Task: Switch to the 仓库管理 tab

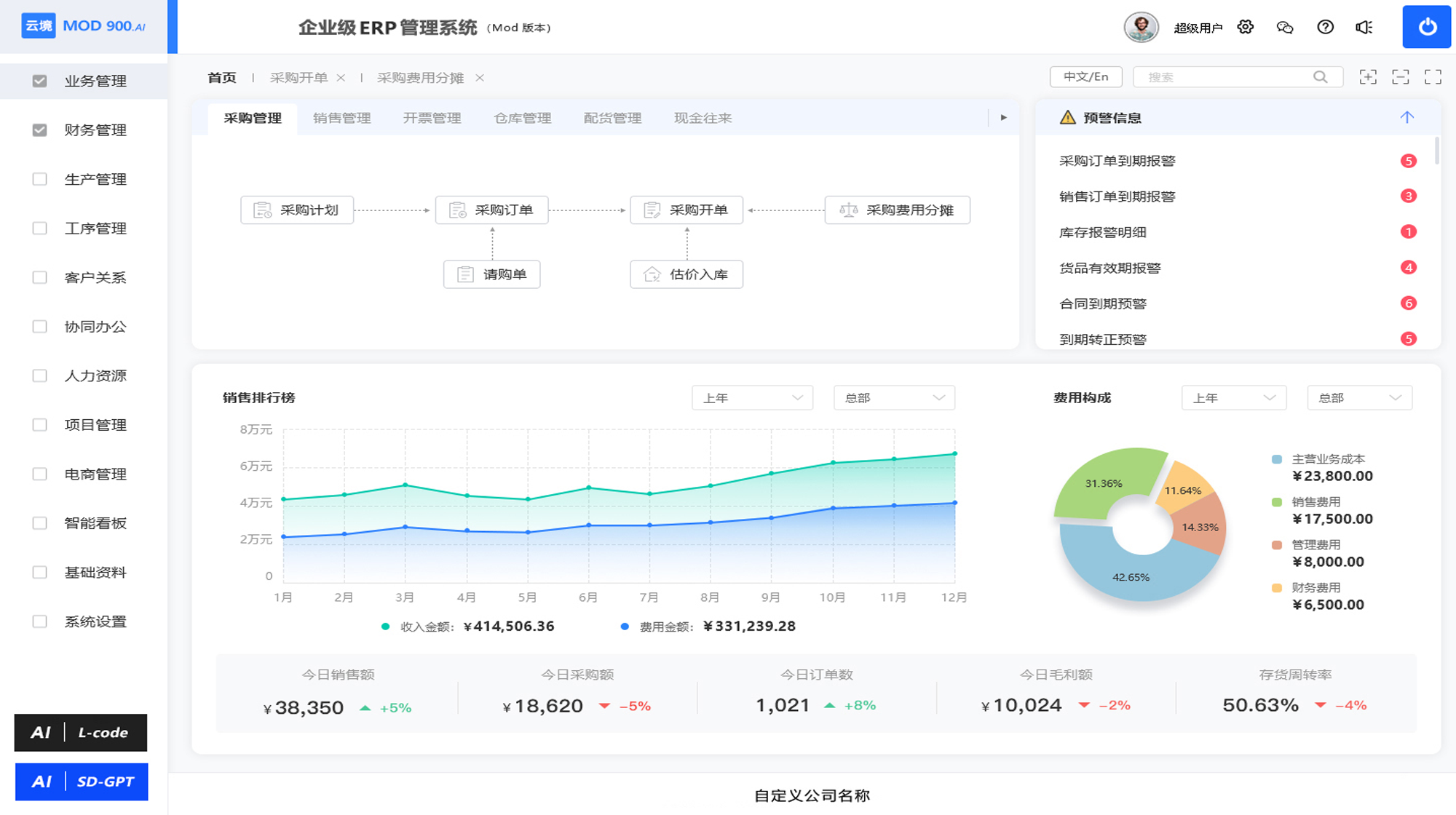Action: click(522, 118)
